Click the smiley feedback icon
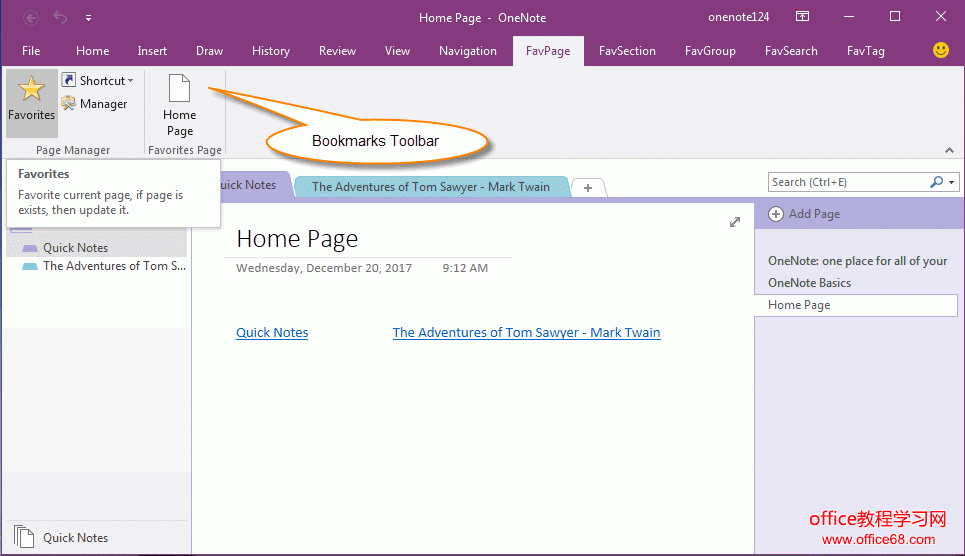Screen dimensions: 965x556 [940, 50]
